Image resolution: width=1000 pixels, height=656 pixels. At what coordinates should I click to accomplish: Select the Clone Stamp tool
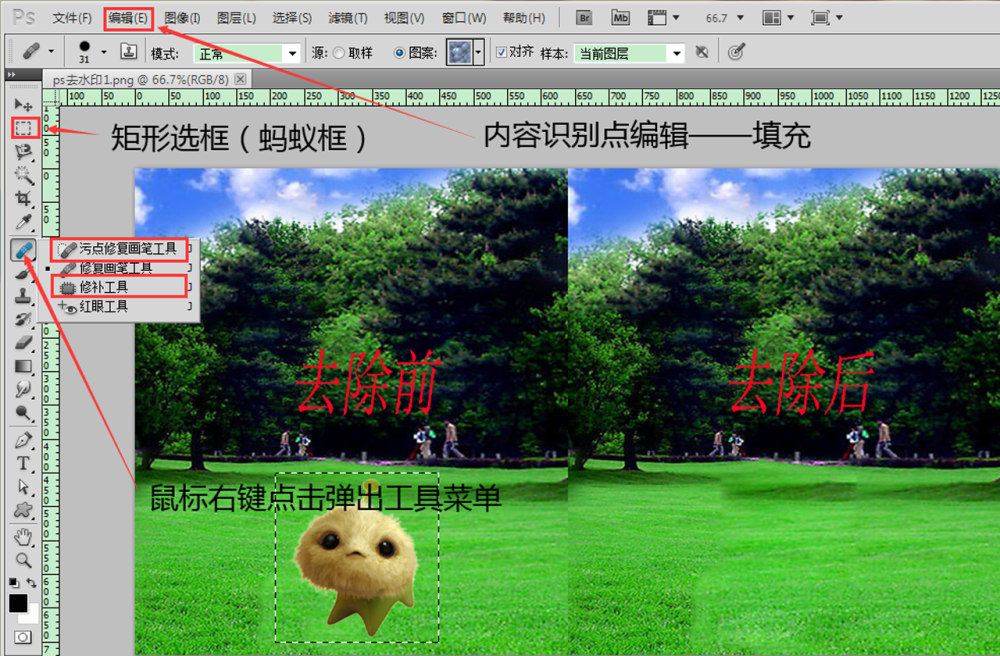22,294
